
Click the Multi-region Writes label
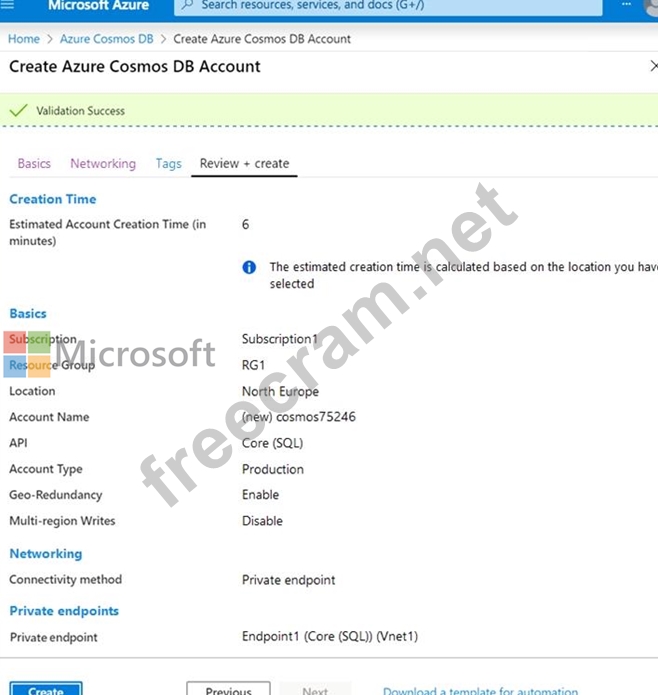tap(62, 521)
